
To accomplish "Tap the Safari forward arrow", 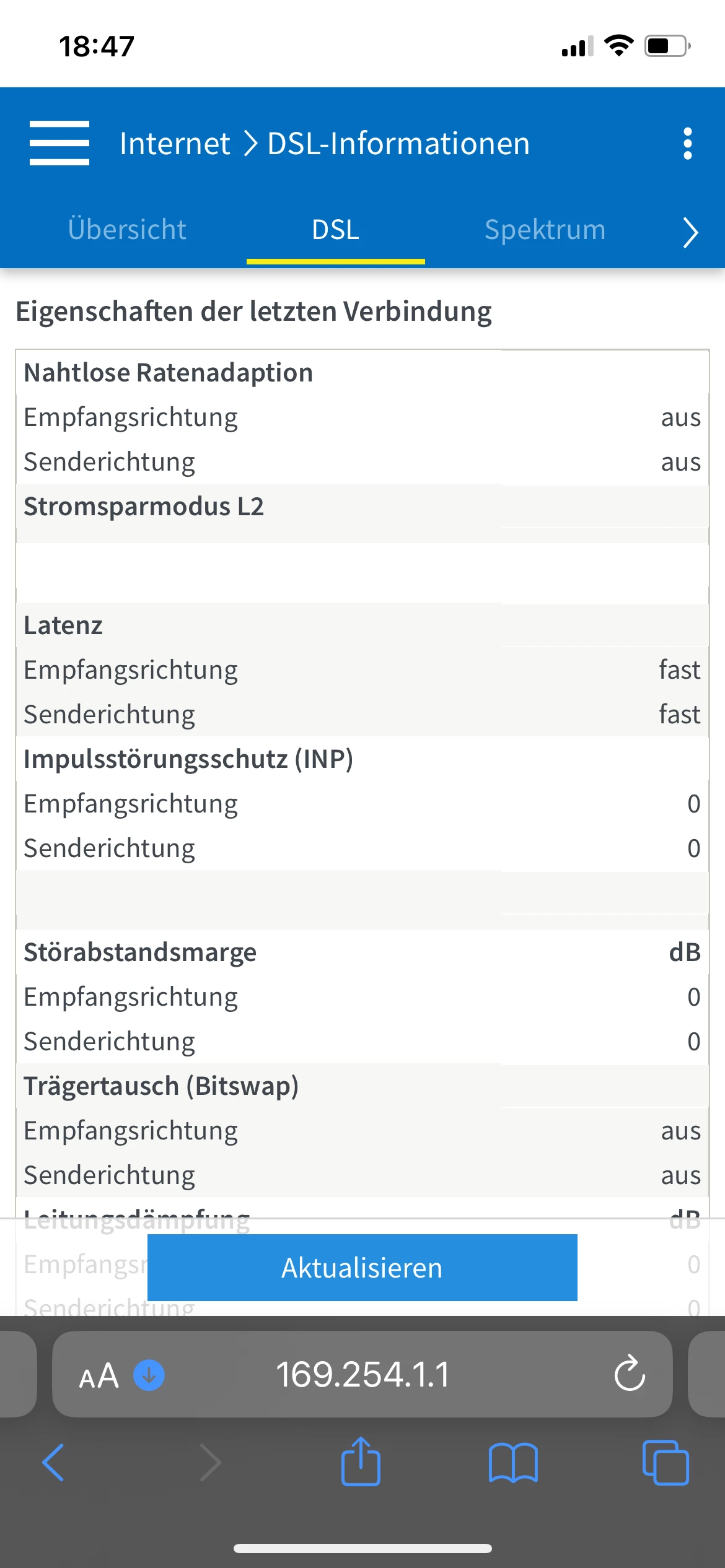I will click(x=211, y=1463).
